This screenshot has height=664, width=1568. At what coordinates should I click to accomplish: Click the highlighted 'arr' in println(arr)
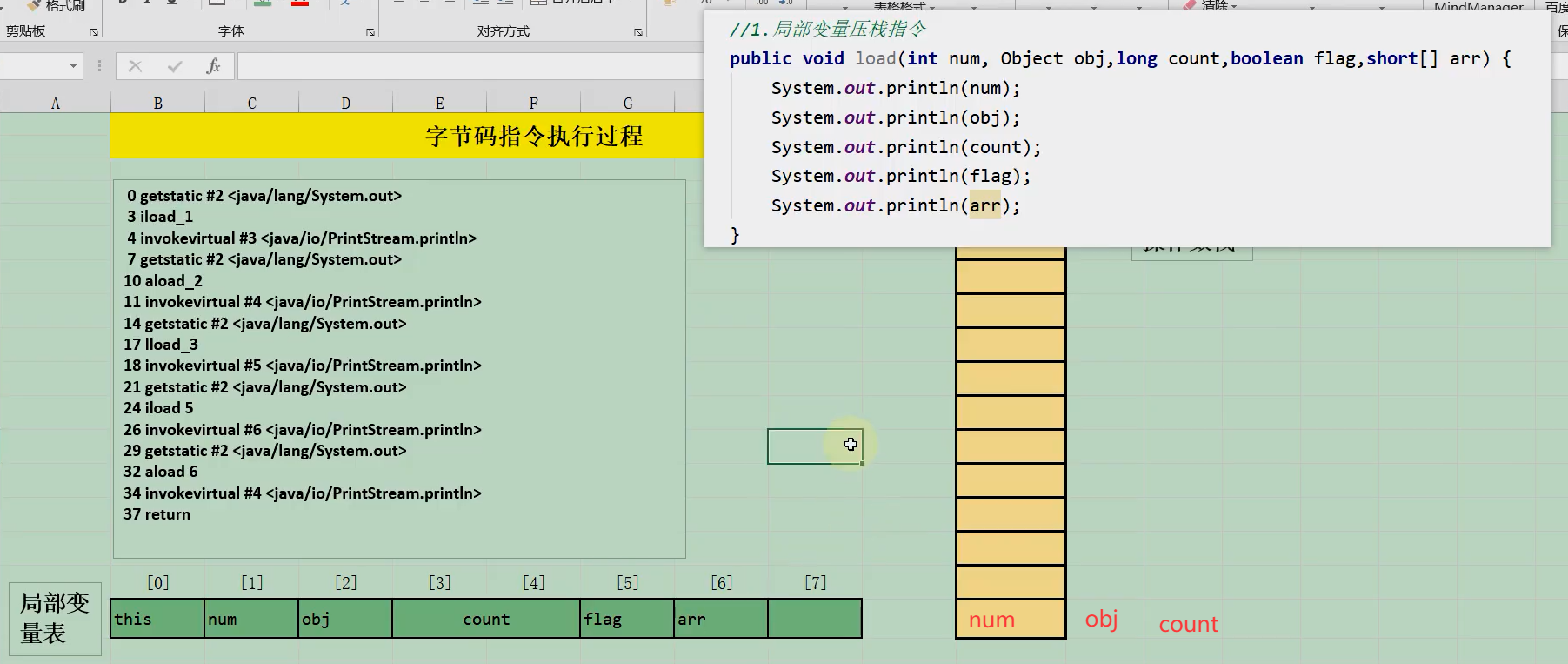tap(985, 205)
